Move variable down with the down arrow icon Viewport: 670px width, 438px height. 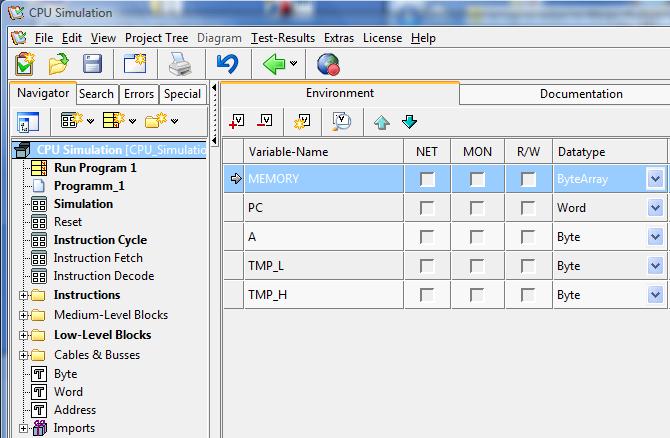point(409,122)
